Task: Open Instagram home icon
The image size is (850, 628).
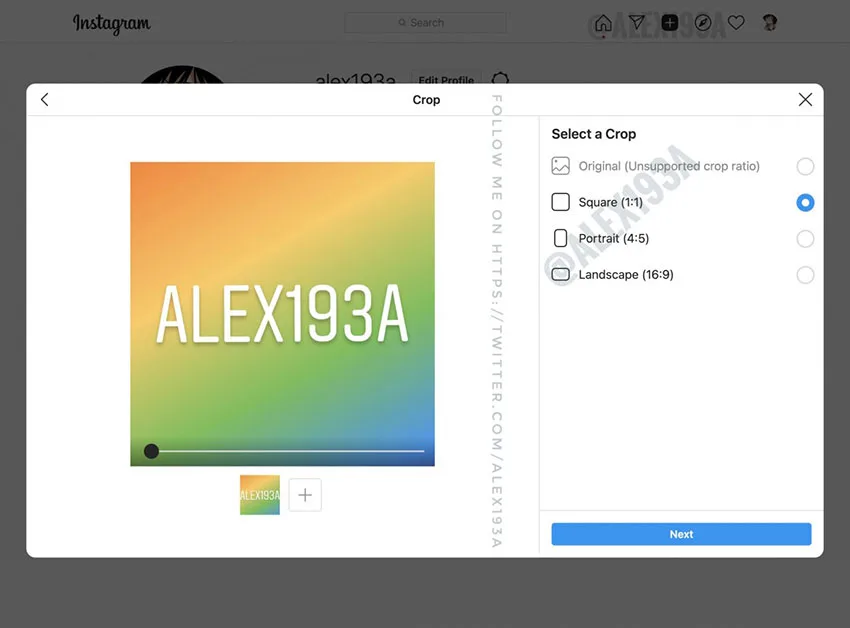Action: click(x=603, y=23)
